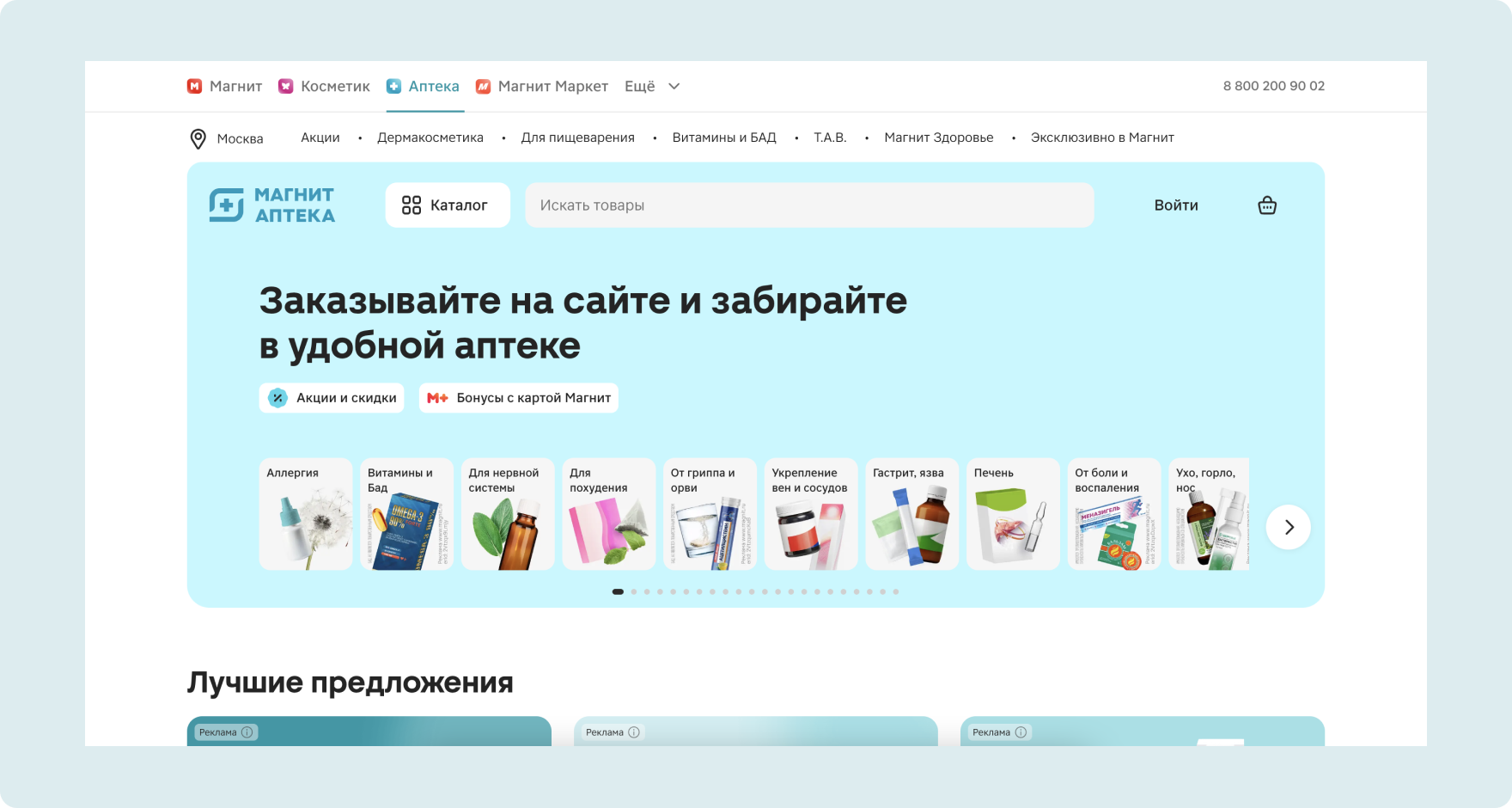The width and height of the screenshot is (1512, 808).
Task: Open the Магнит Маркет icon
Action: 485,86
